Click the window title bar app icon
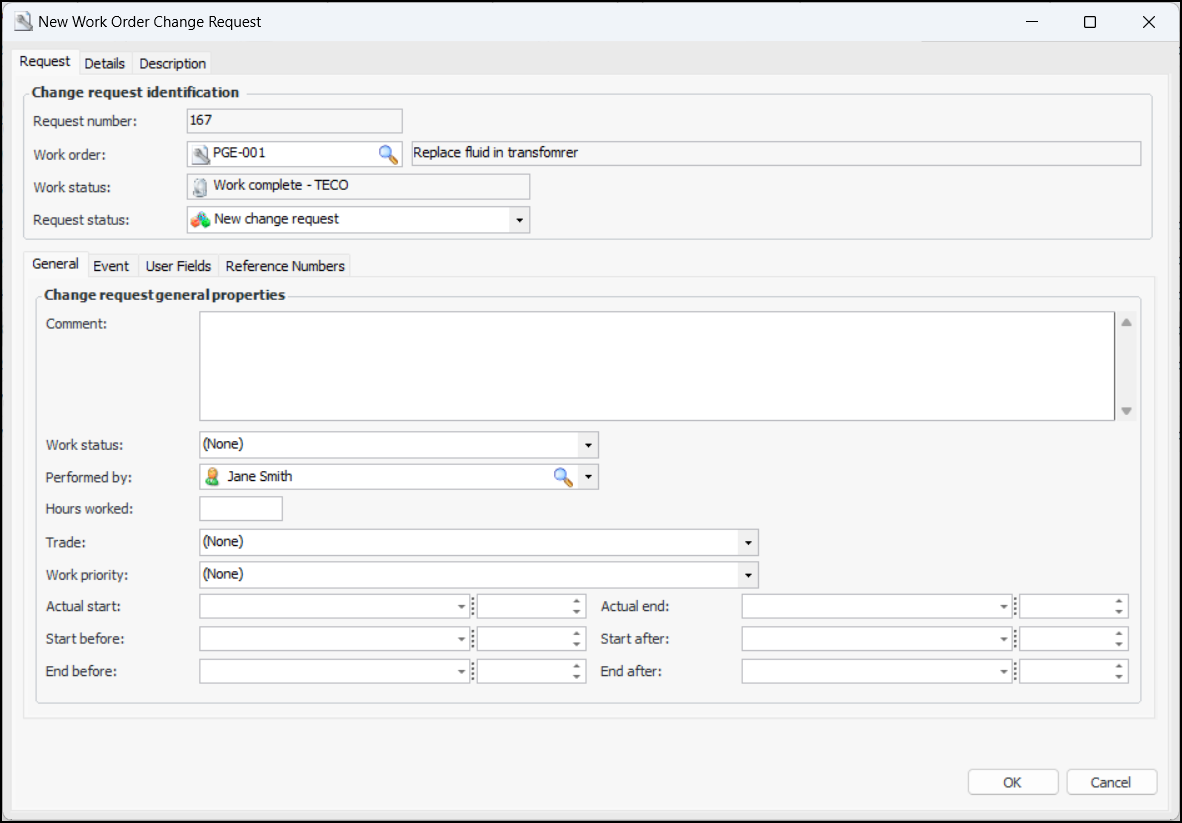This screenshot has height=823, width=1182. (23, 21)
